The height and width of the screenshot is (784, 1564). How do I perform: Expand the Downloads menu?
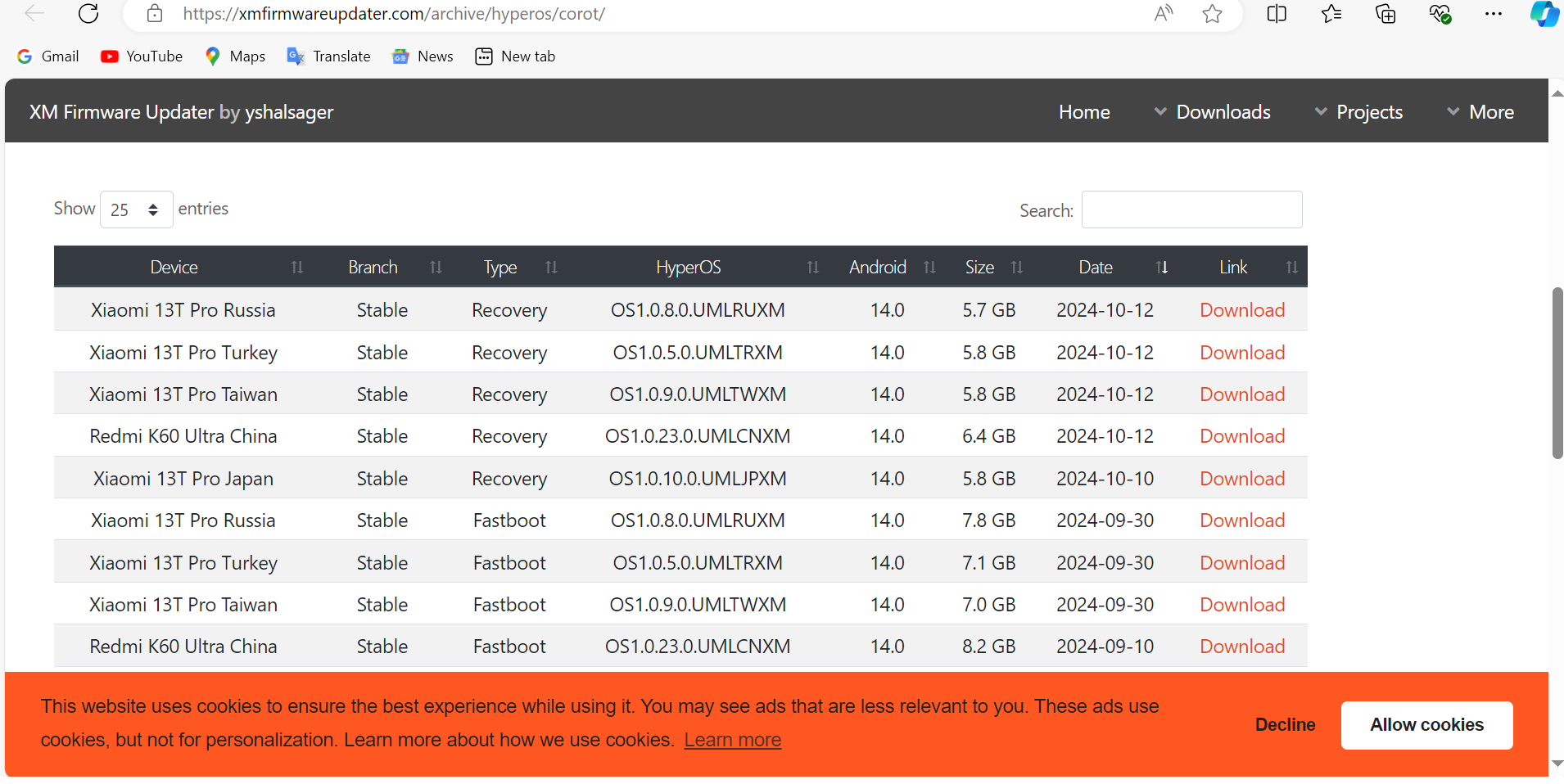tap(1212, 112)
